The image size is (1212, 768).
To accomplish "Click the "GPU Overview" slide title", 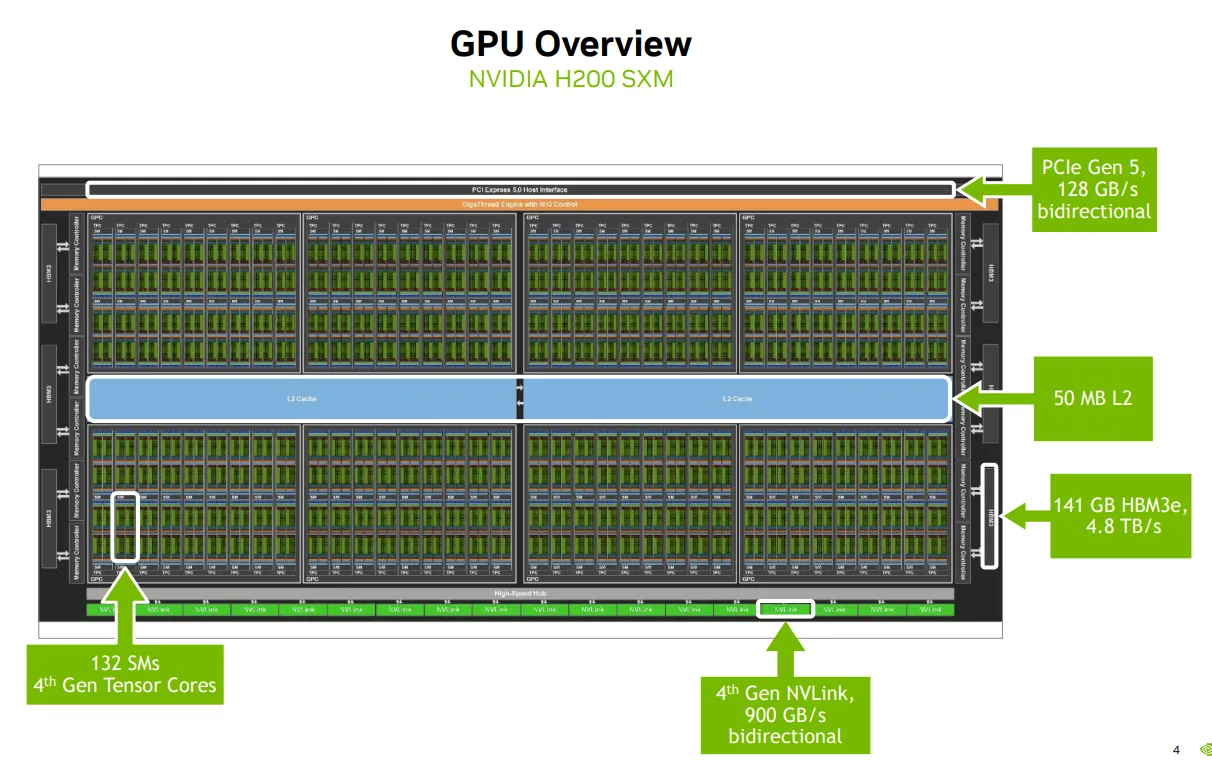I will coord(571,44).
